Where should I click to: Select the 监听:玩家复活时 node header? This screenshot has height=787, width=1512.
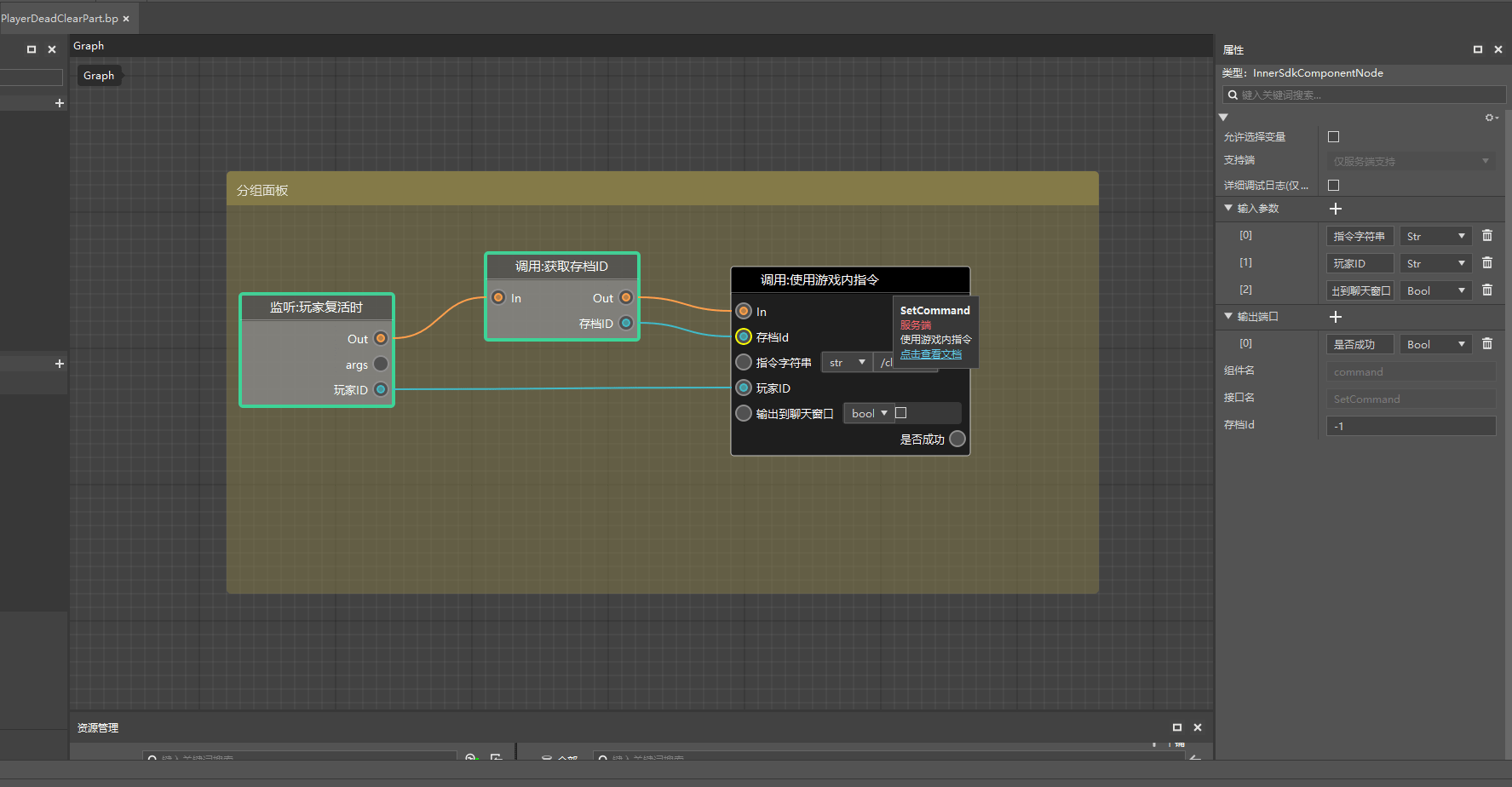[316, 307]
